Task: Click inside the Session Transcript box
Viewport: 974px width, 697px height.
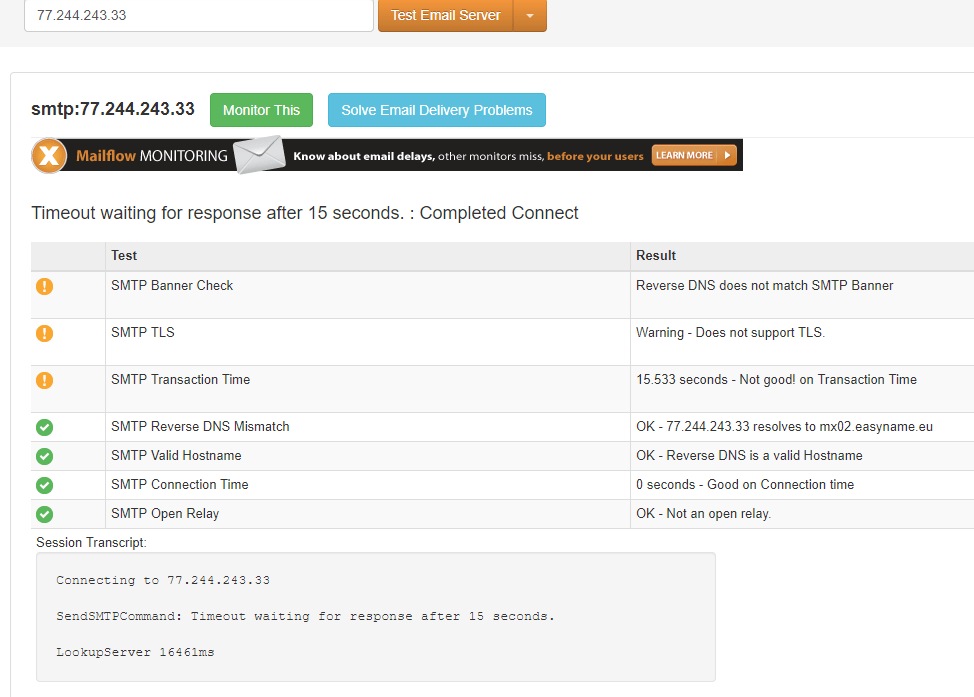Action: point(375,616)
